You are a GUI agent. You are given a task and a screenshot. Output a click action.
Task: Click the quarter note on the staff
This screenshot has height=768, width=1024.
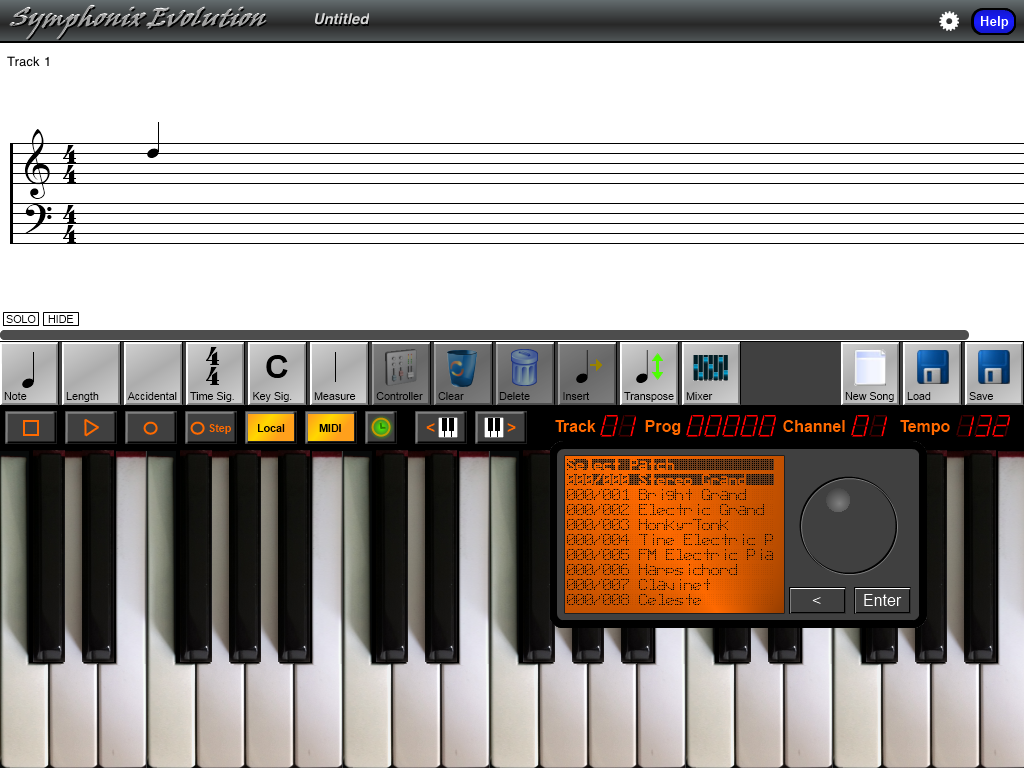click(x=153, y=140)
